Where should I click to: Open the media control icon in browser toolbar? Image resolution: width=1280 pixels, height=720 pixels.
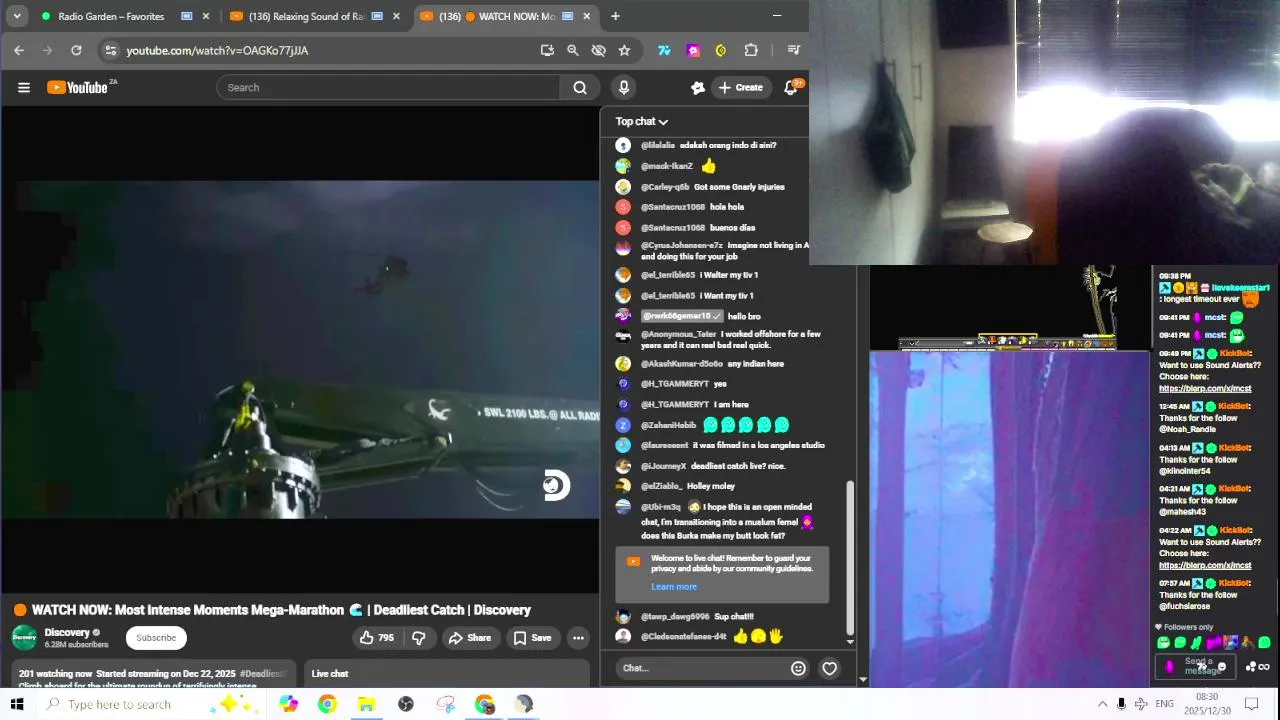tap(793, 50)
